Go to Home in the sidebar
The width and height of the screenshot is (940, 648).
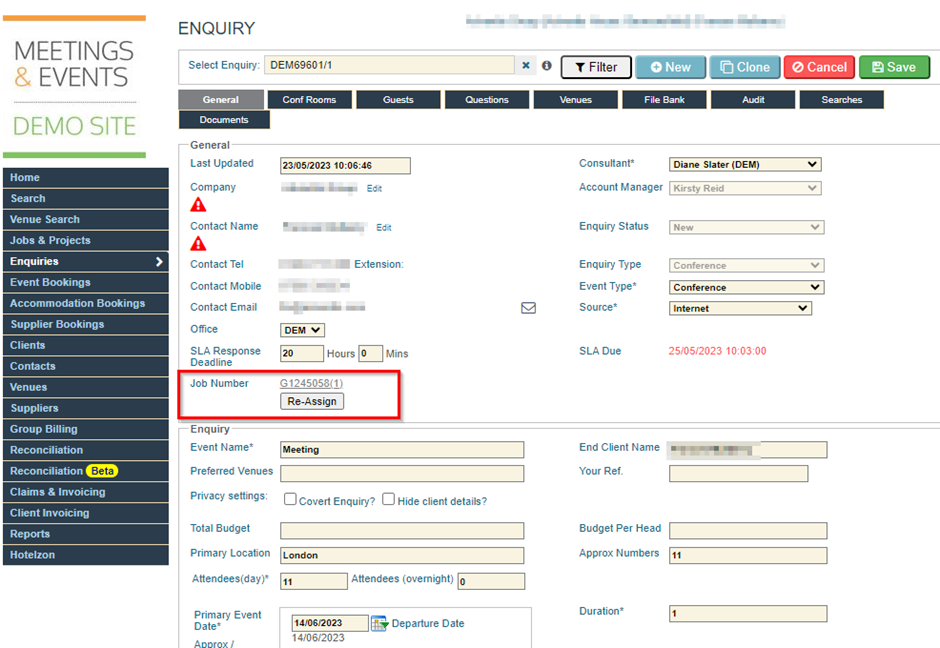86,177
